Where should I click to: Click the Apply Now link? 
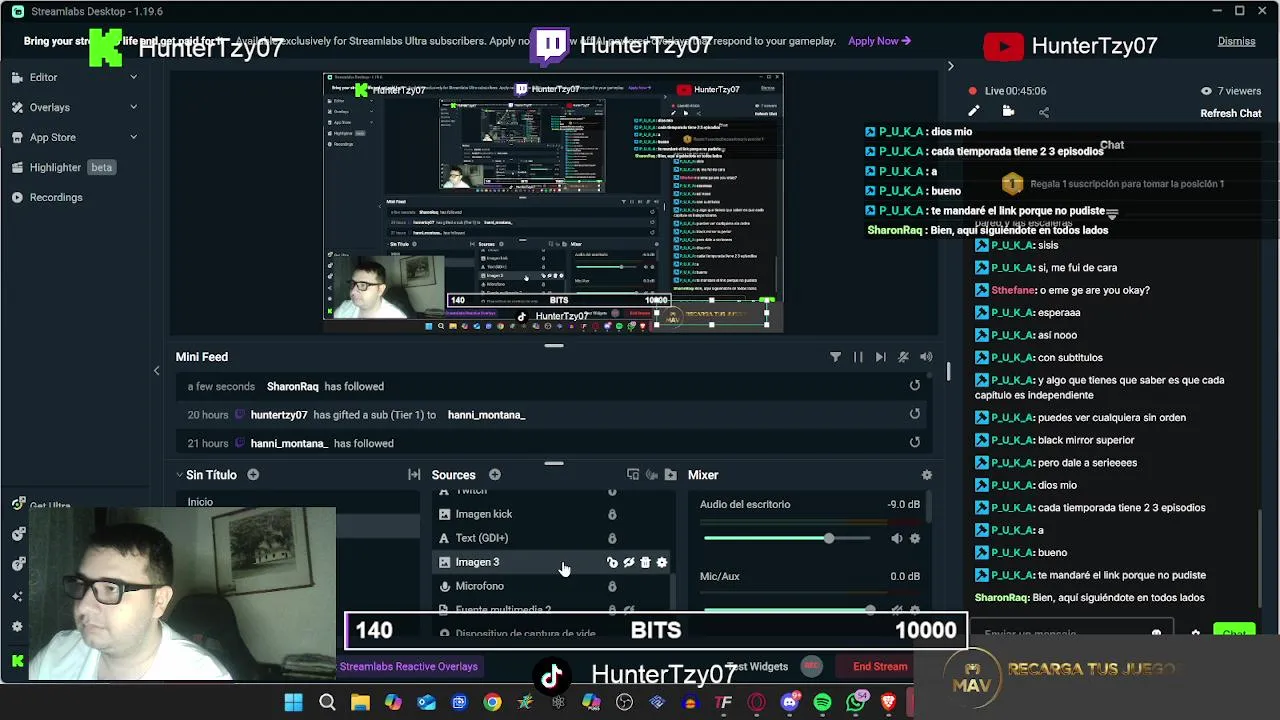[x=879, y=41]
